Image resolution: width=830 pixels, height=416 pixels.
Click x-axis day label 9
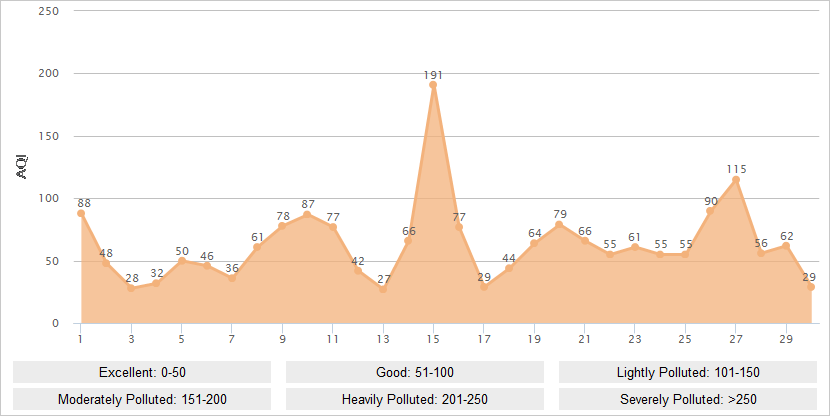282,339
